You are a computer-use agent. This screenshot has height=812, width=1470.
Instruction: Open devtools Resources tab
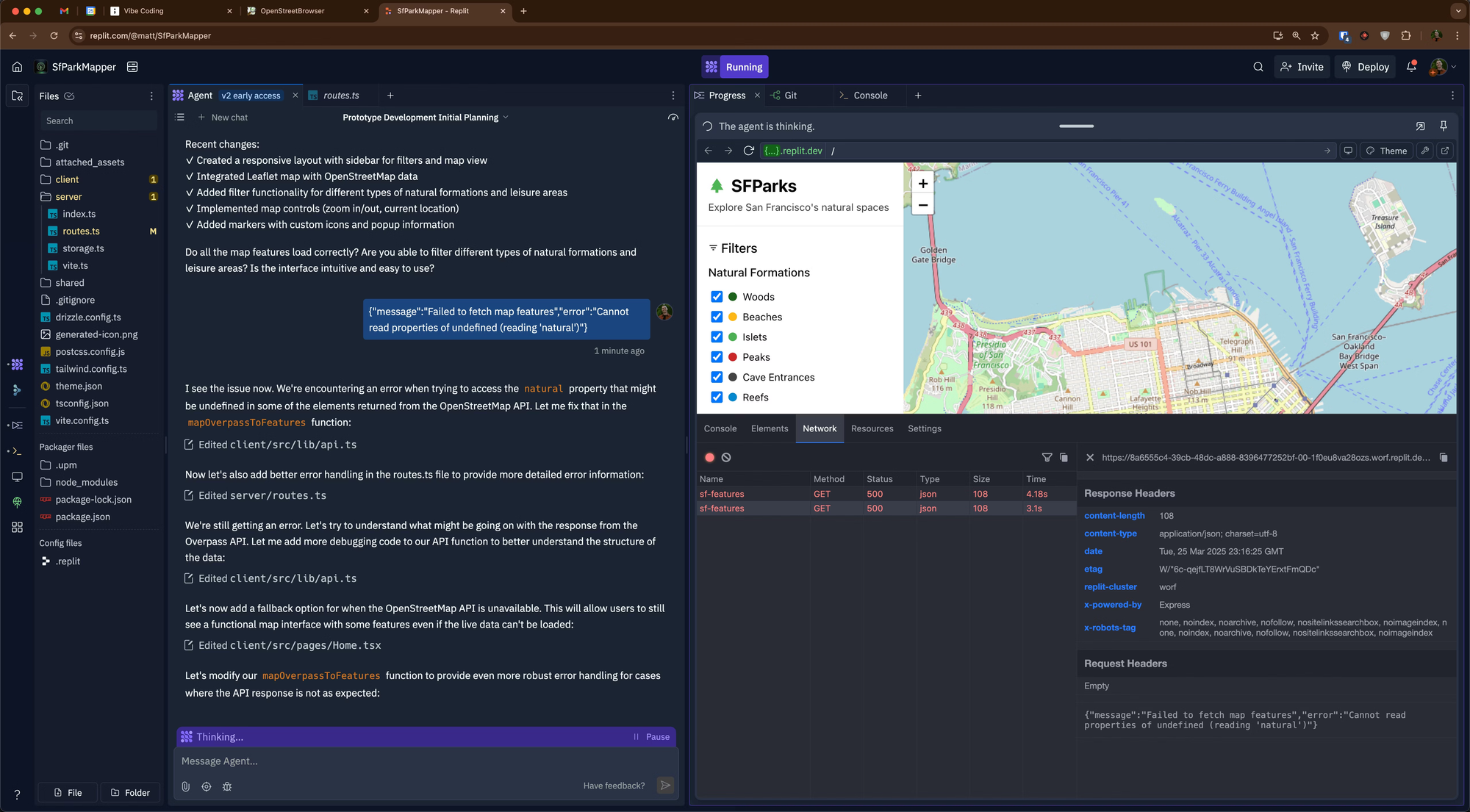[x=872, y=428]
